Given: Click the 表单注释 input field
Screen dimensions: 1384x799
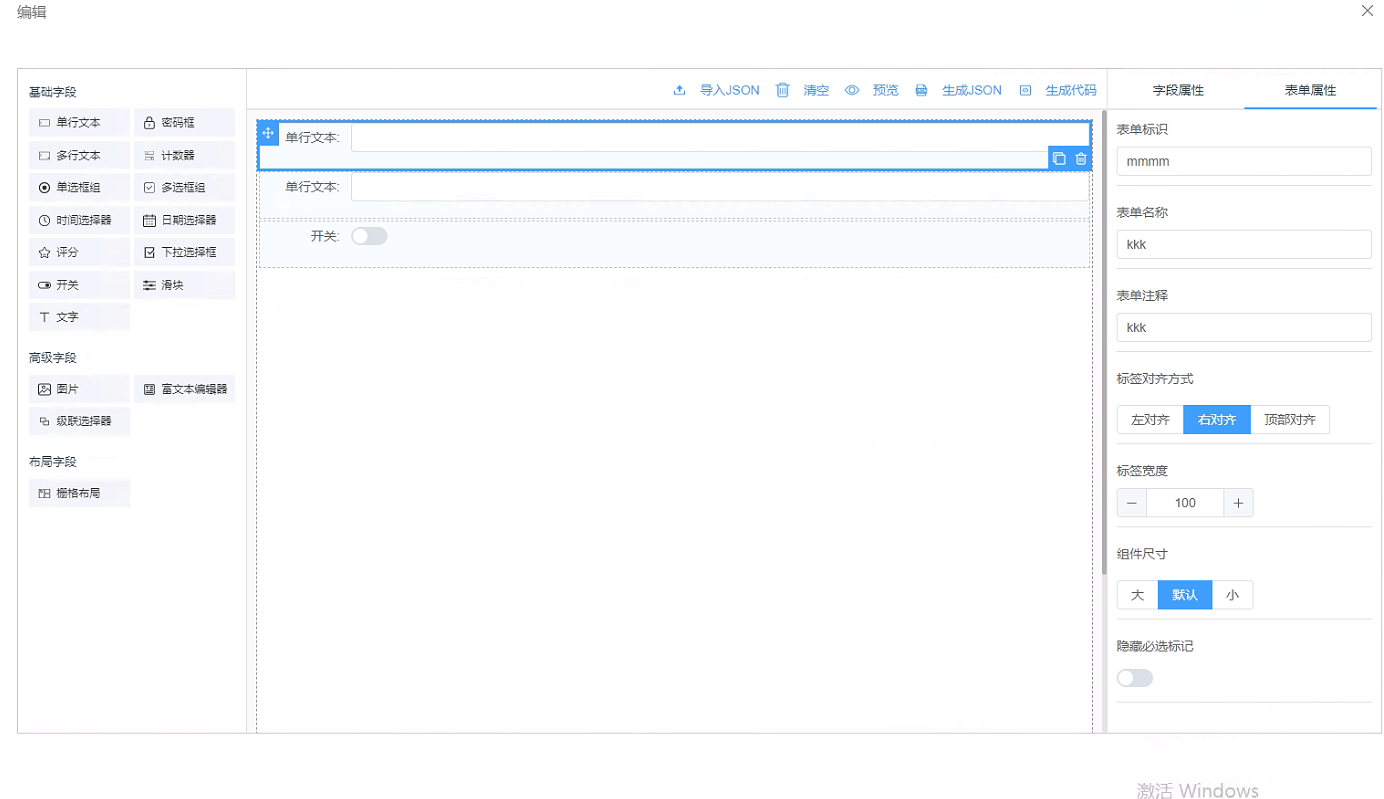Looking at the screenshot, I should click(1244, 327).
